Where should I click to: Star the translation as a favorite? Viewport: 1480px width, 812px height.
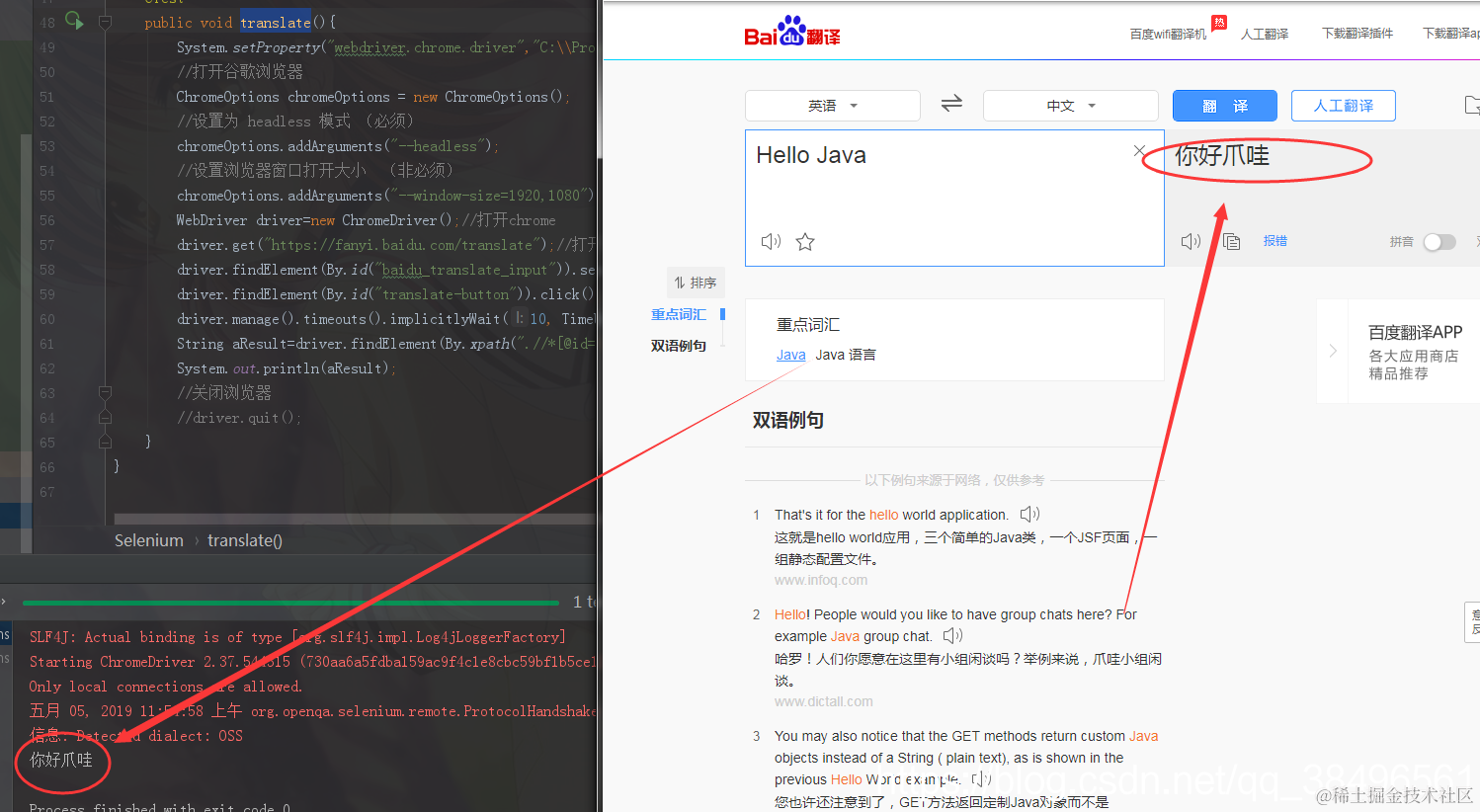(805, 241)
